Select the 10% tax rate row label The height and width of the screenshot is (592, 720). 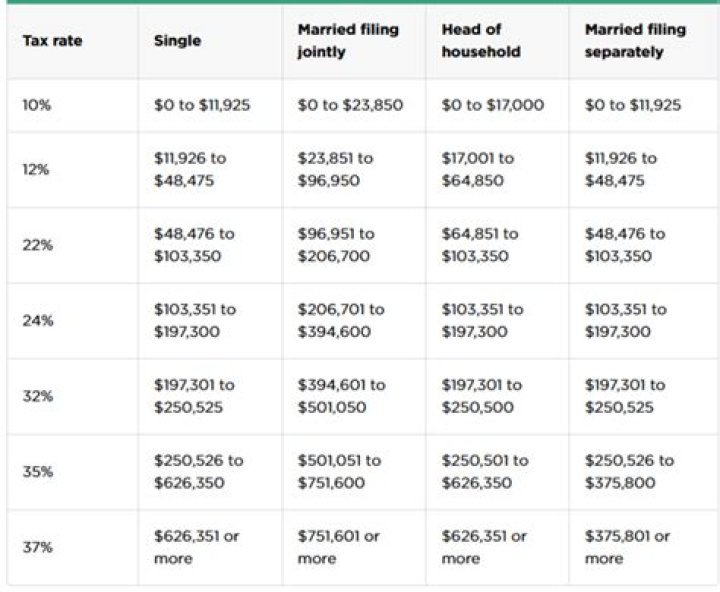click(x=36, y=105)
